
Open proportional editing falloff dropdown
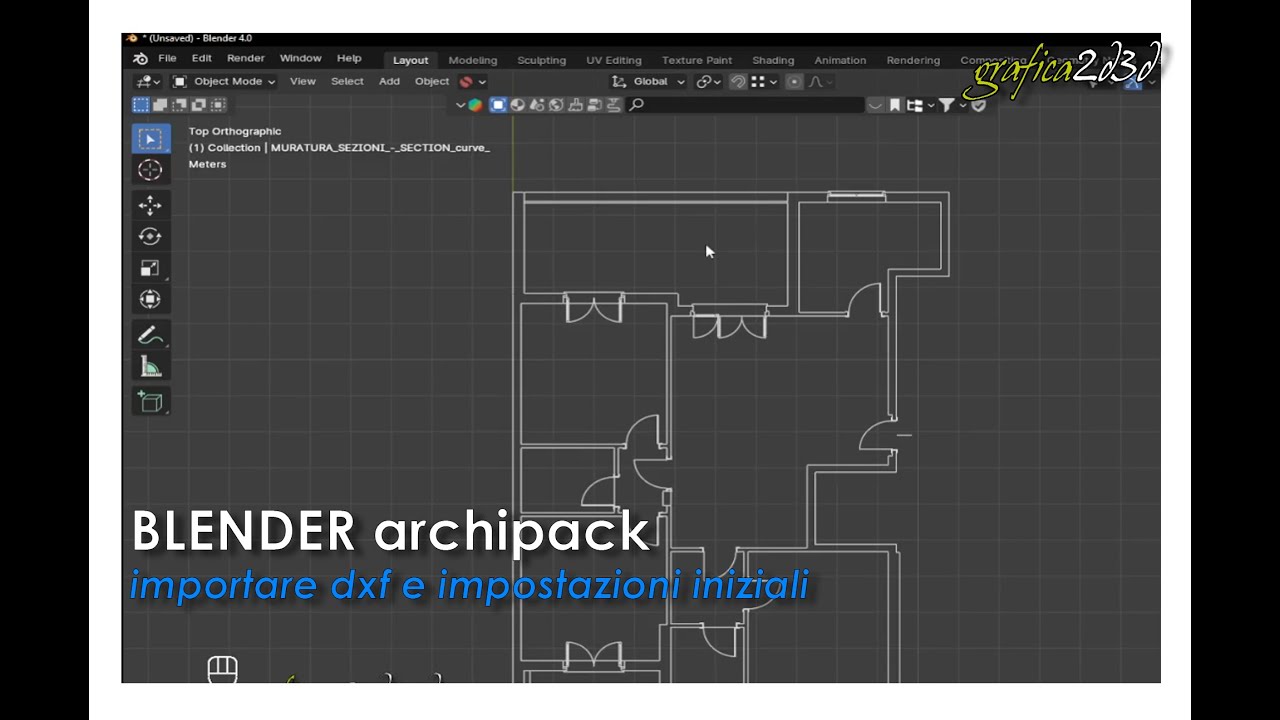(x=819, y=82)
